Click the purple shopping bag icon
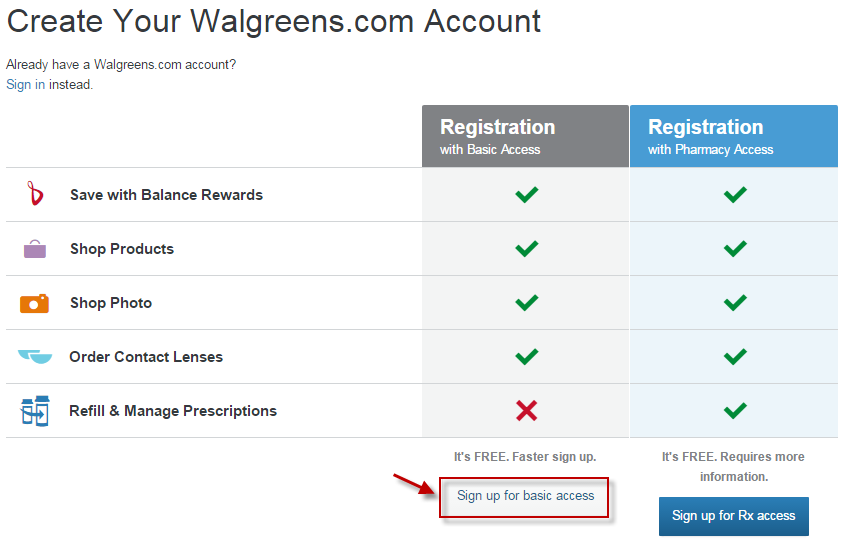846x544 pixels. (35, 249)
